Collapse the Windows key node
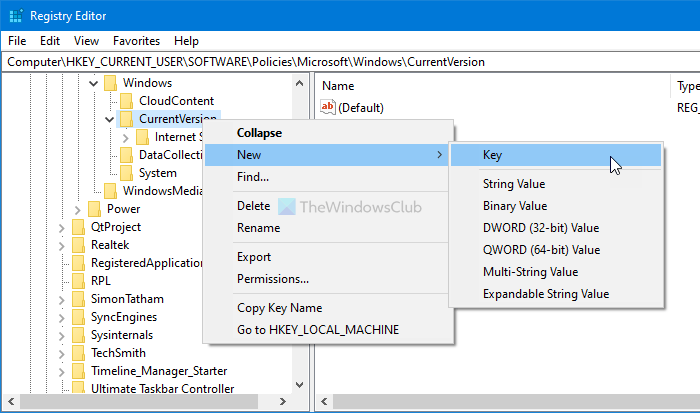Viewport: 700px width, 413px height. click(94, 83)
